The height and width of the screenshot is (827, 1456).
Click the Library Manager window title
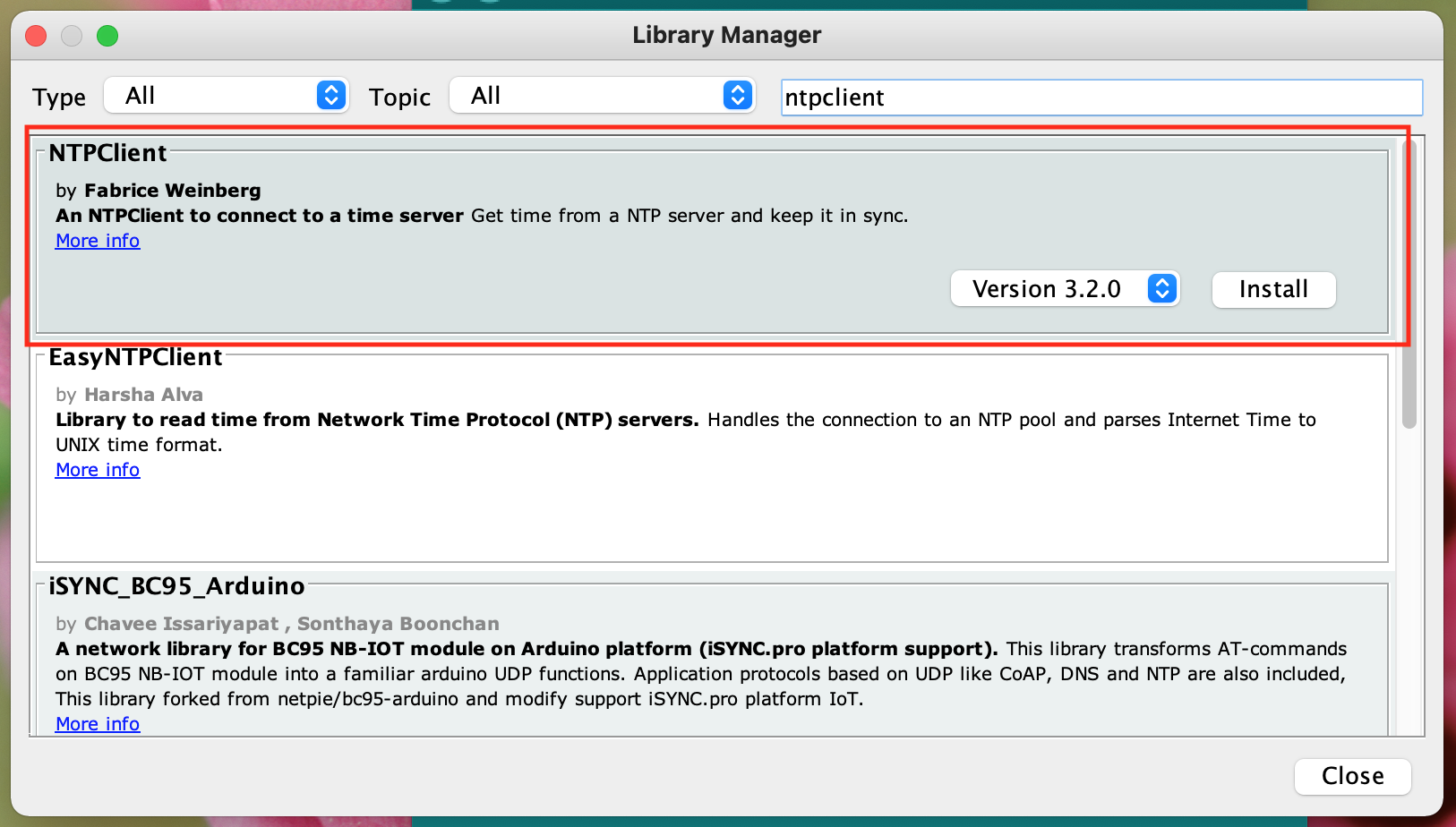click(x=726, y=35)
